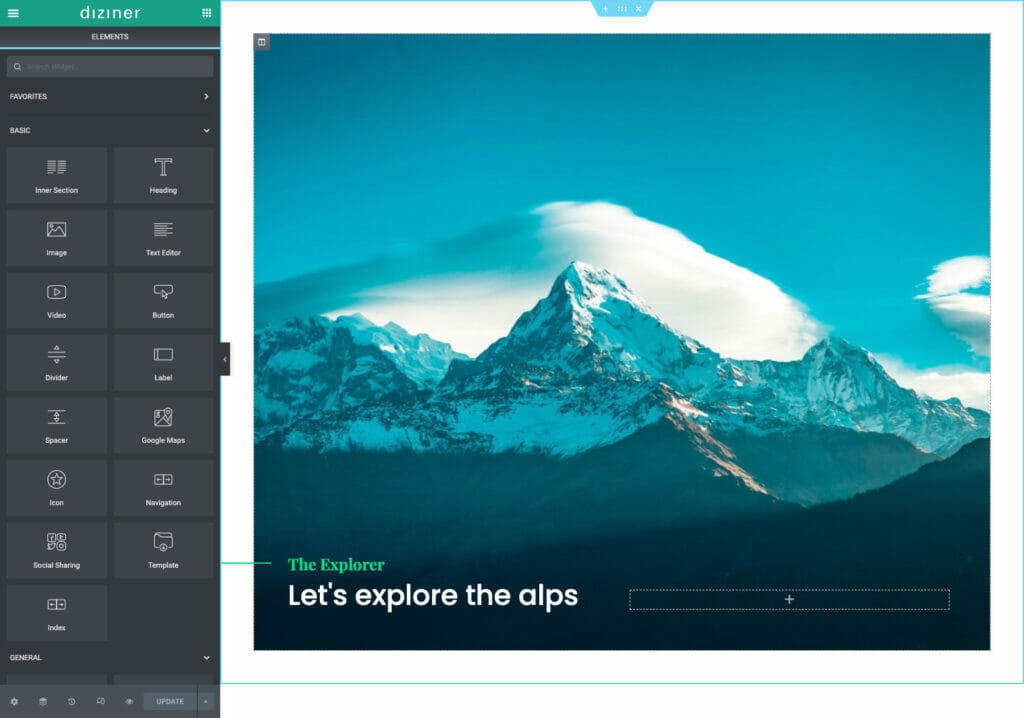Open the widgets grid icon in the header

coord(206,13)
